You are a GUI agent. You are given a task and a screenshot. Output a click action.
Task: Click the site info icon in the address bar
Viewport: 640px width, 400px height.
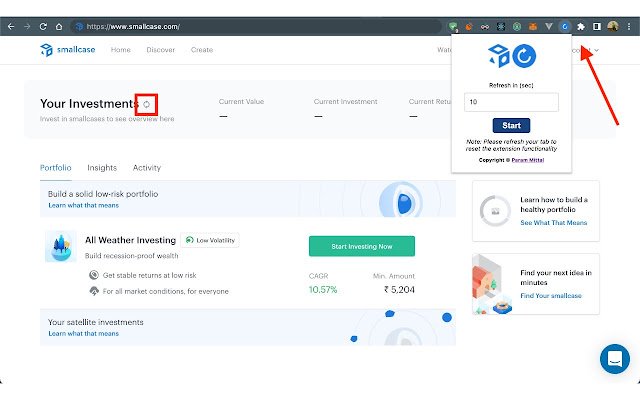pos(79,27)
